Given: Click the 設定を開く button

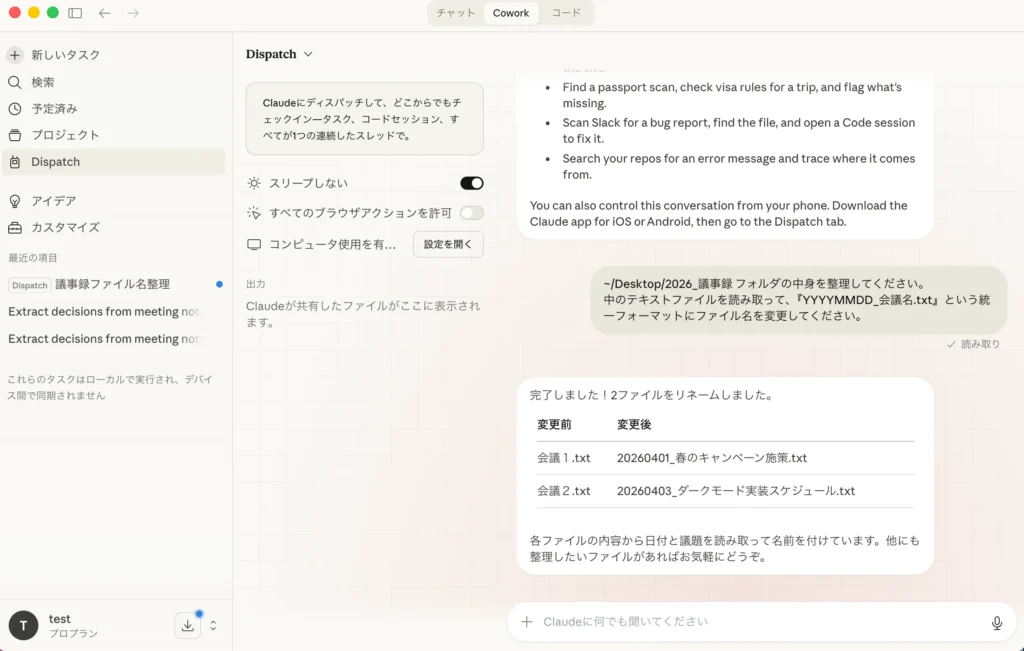Looking at the screenshot, I should point(448,244).
